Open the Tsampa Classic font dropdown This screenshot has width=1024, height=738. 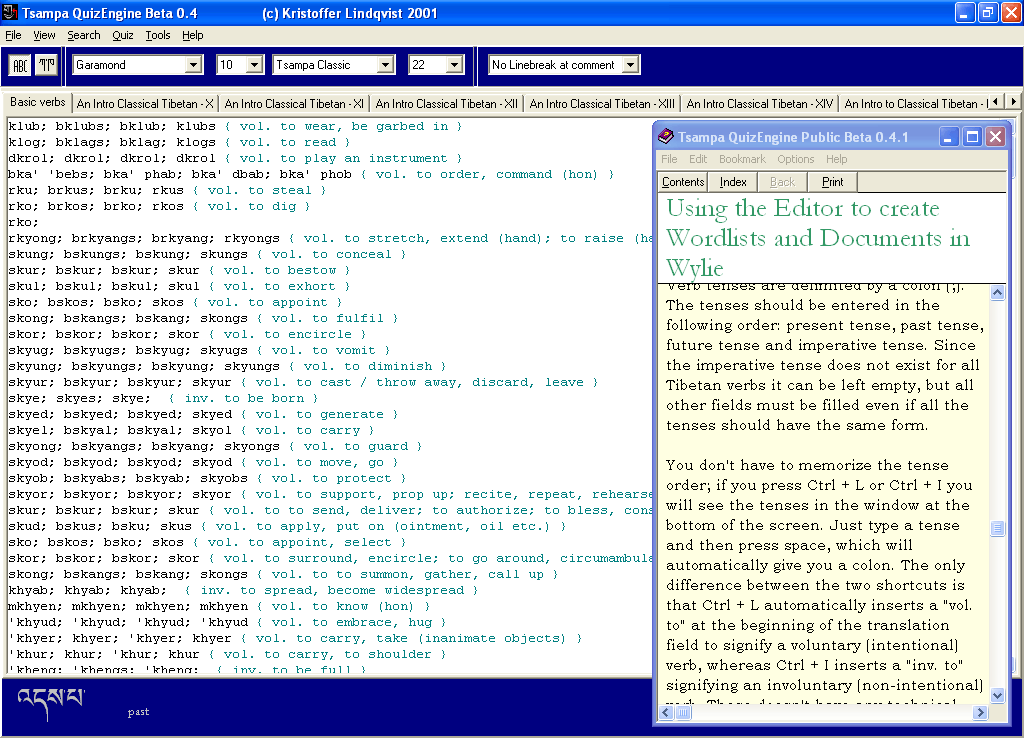pos(385,65)
